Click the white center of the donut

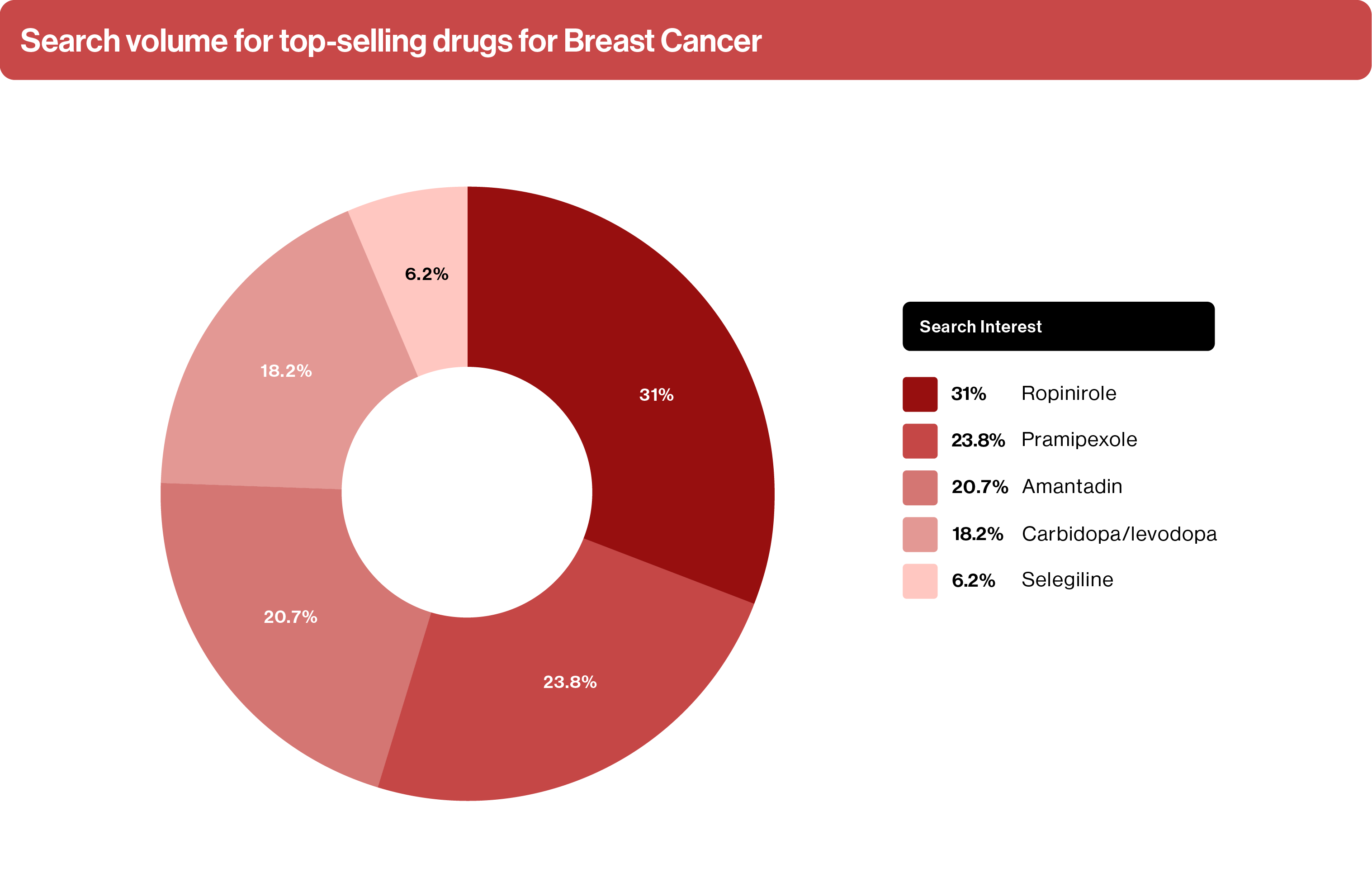click(x=467, y=493)
